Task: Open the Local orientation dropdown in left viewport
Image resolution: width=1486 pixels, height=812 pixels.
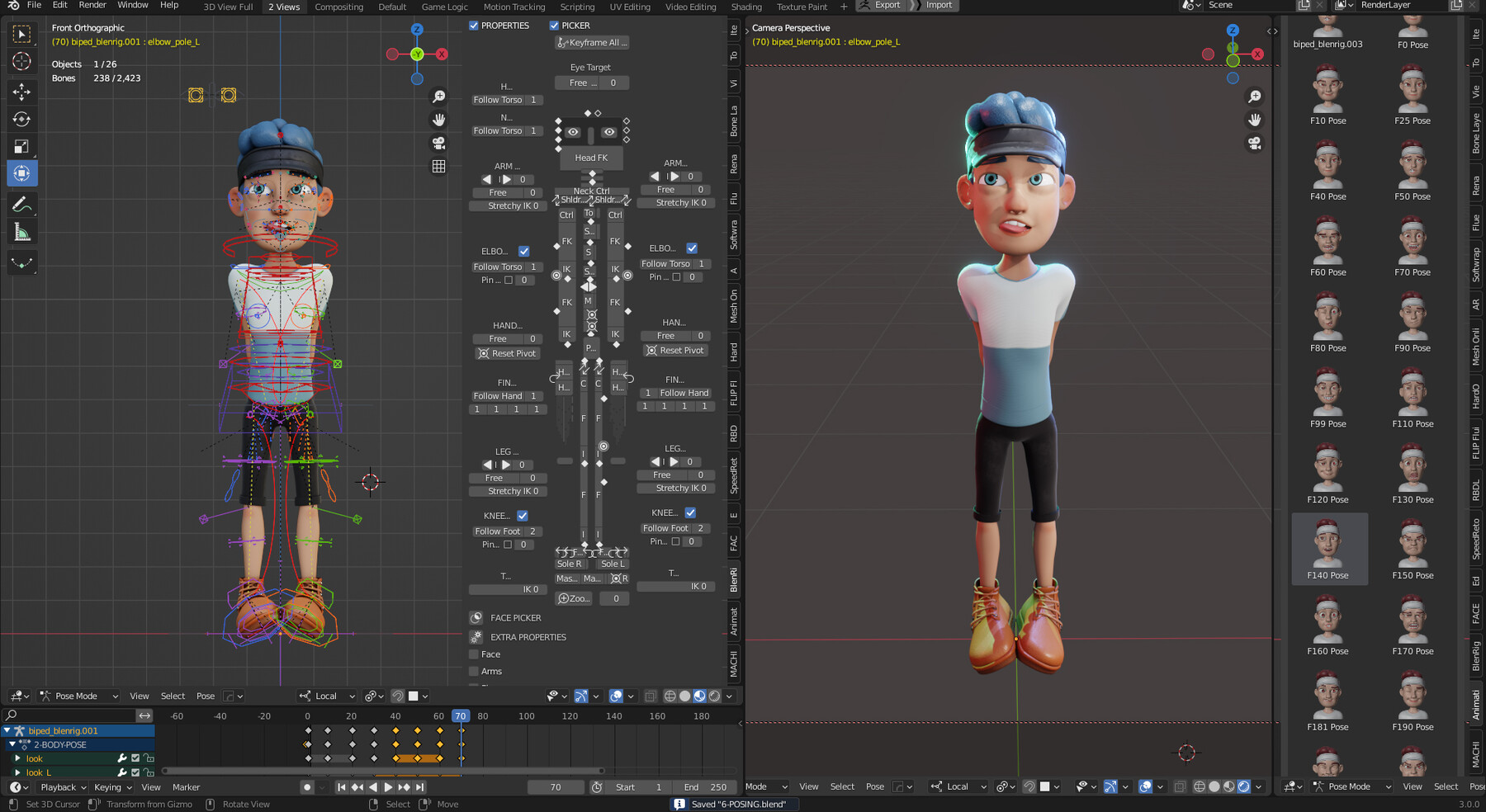Action: pos(328,696)
